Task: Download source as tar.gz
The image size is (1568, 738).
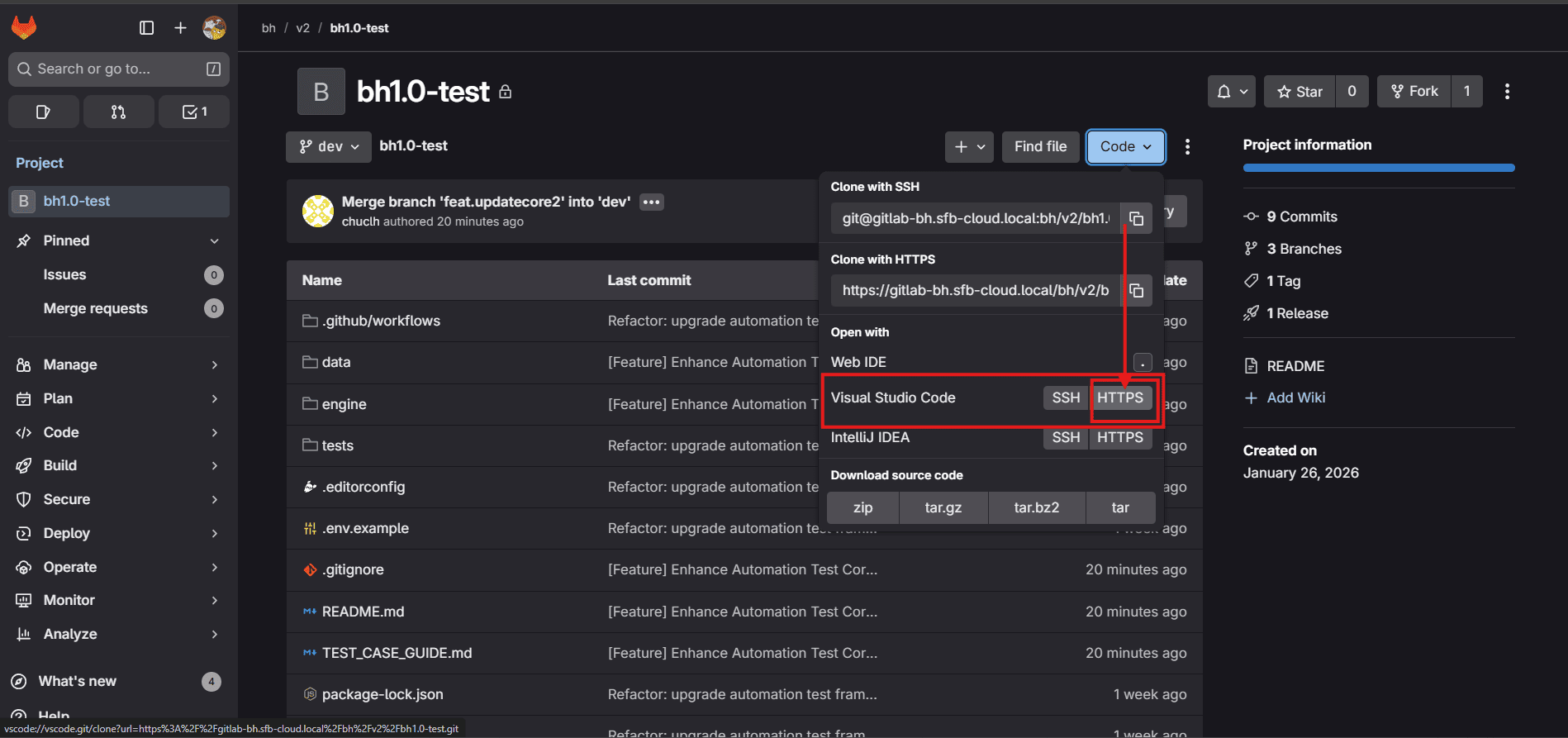Action: point(943,507)
